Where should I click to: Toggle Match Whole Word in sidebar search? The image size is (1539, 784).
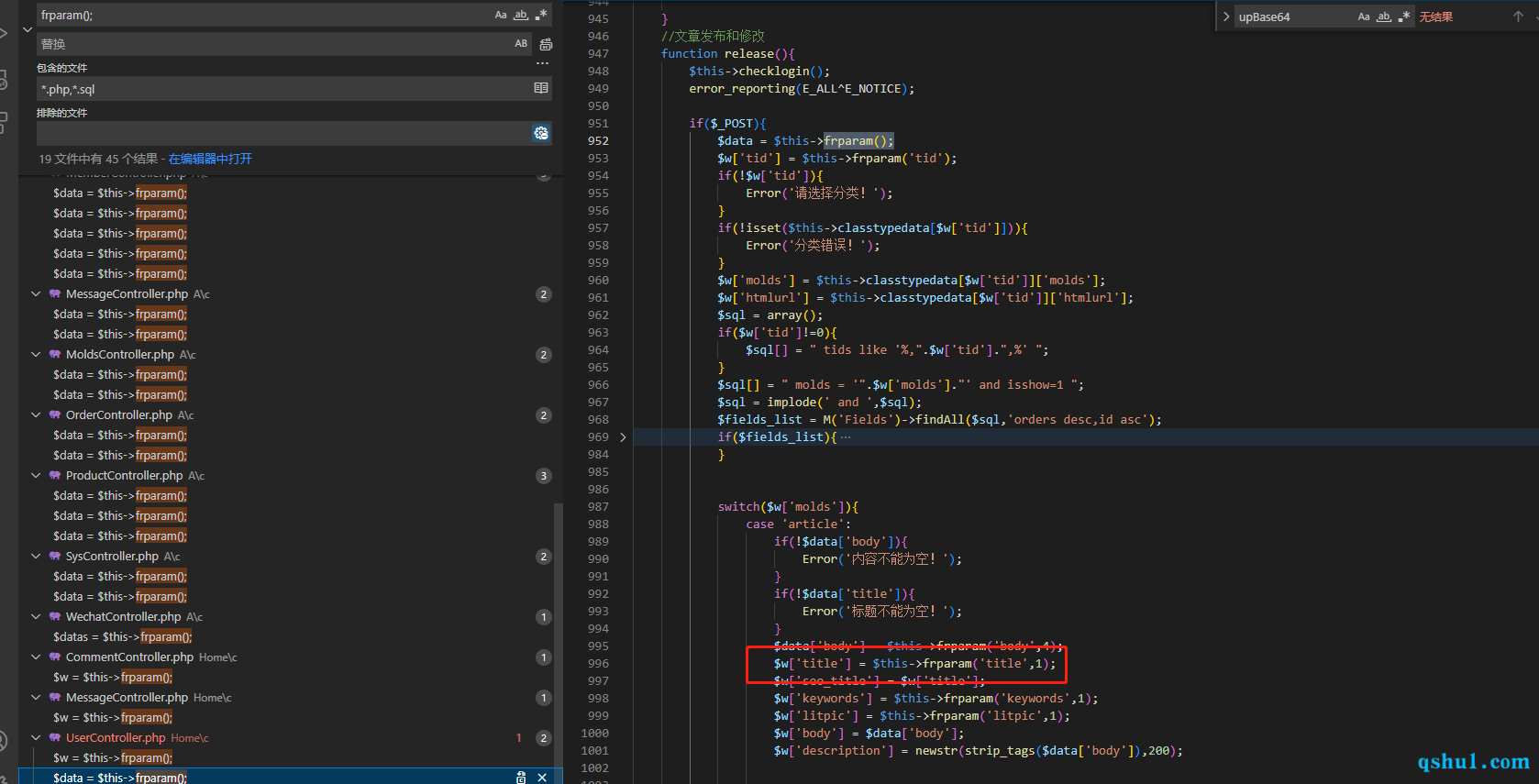tap(521, 15)
